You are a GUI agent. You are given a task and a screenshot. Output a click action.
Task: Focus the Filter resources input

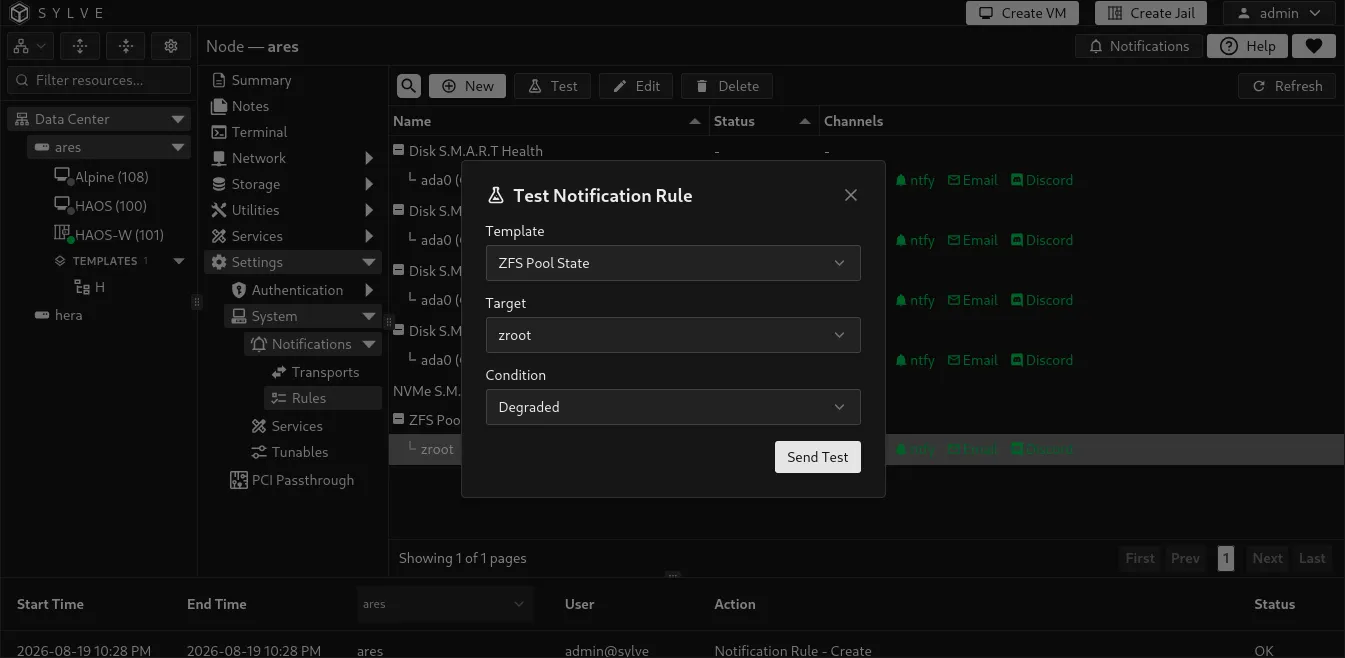[99, 80]
